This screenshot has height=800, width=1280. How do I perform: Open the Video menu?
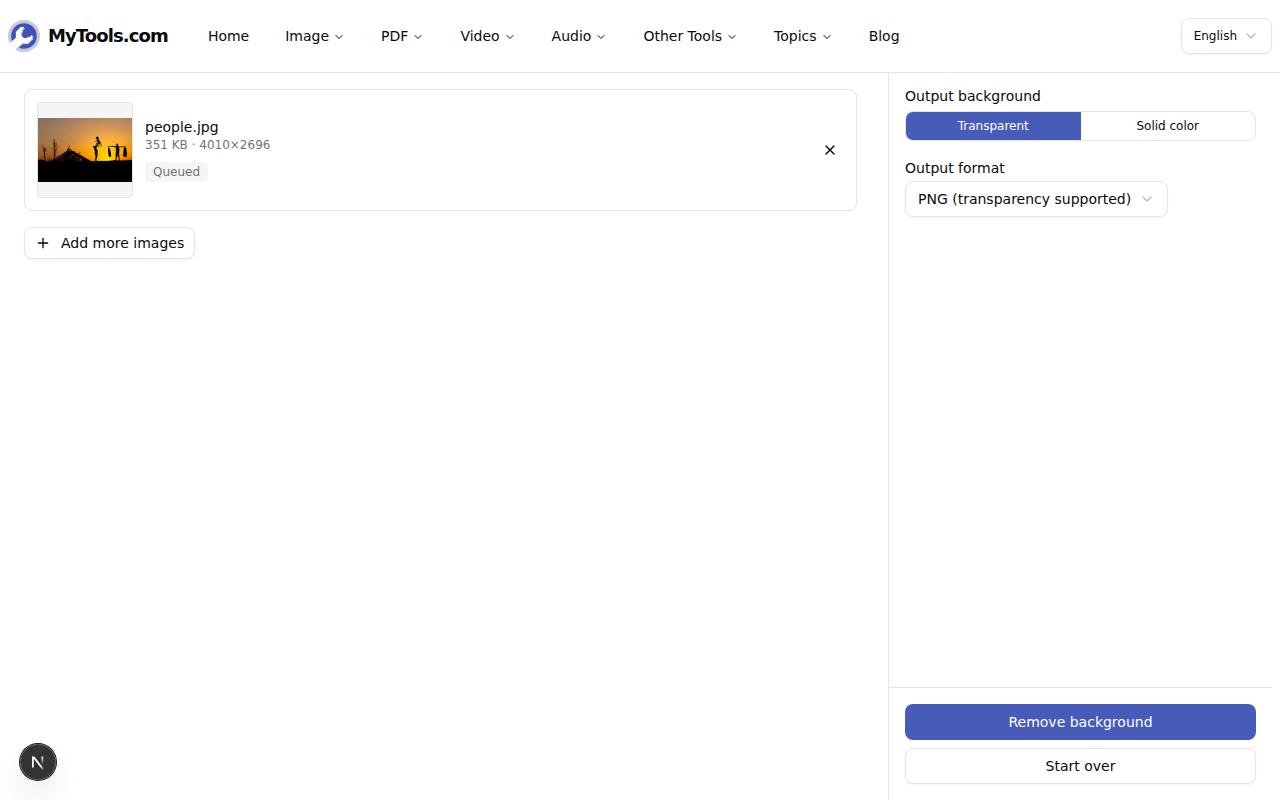click(x=487, y=36)
